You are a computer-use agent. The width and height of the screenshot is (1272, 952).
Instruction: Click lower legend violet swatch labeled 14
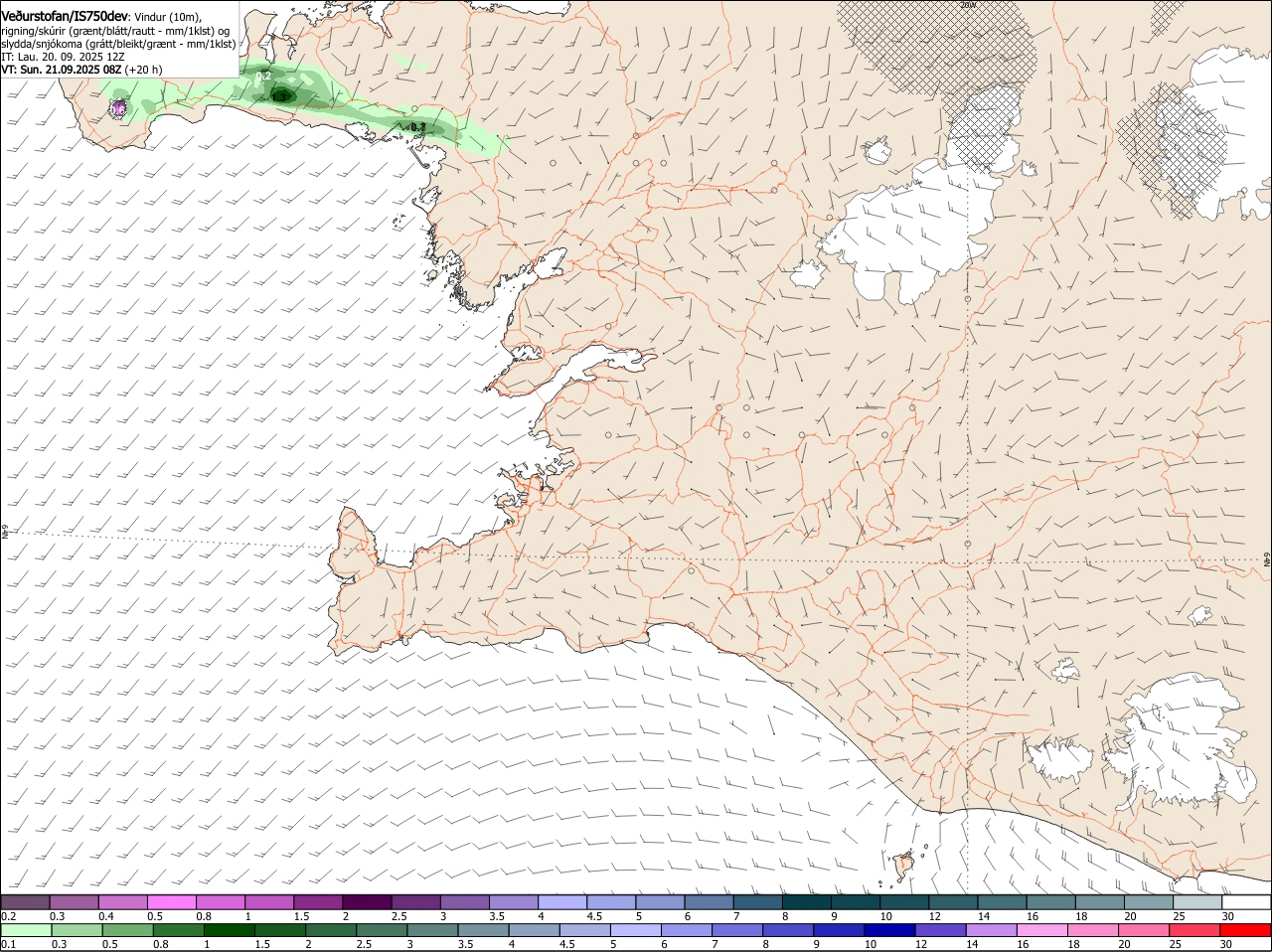click(x=991, y=930)
